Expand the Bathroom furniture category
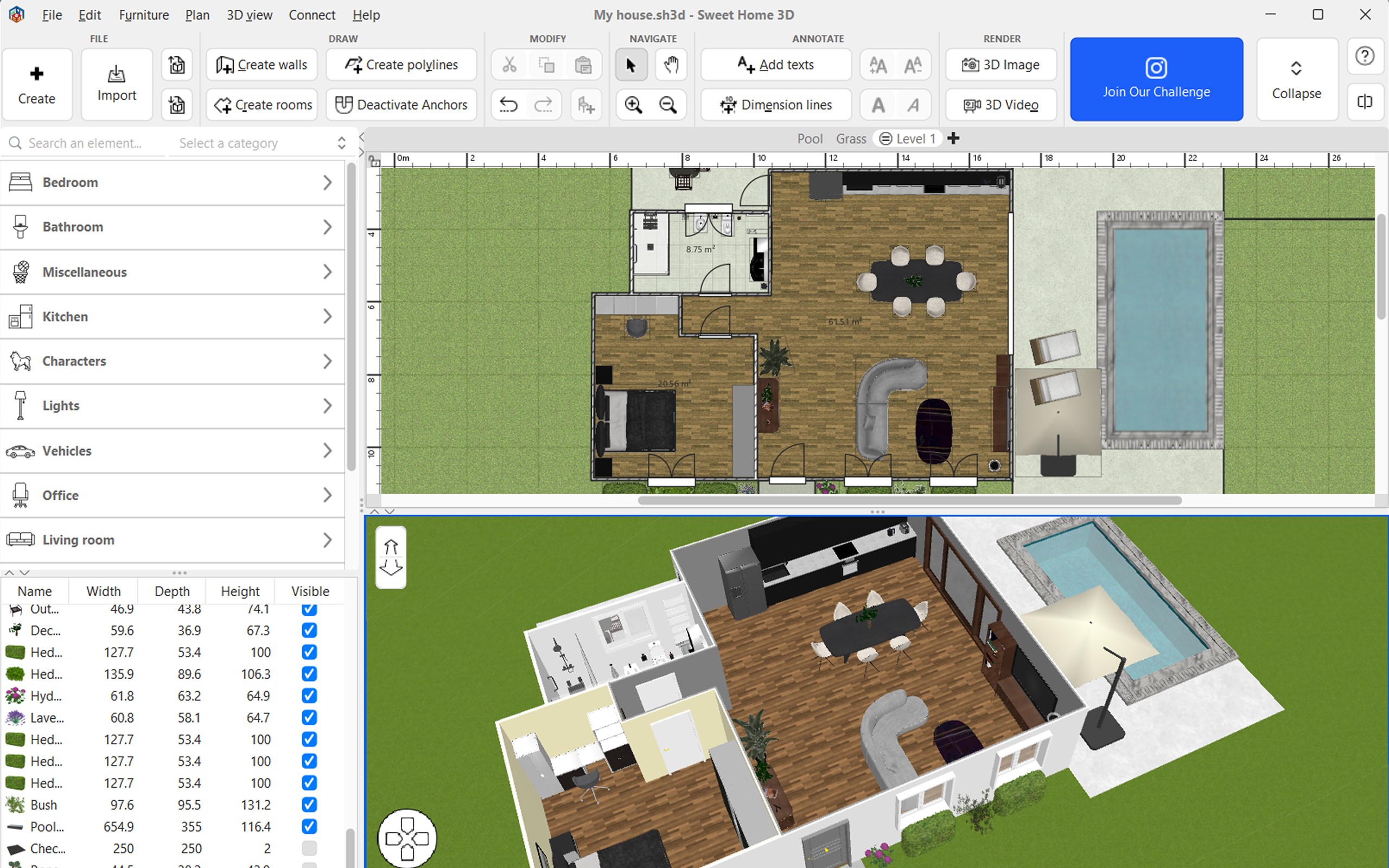This screenshot has height=868, width=1389. tap(328, 227)
